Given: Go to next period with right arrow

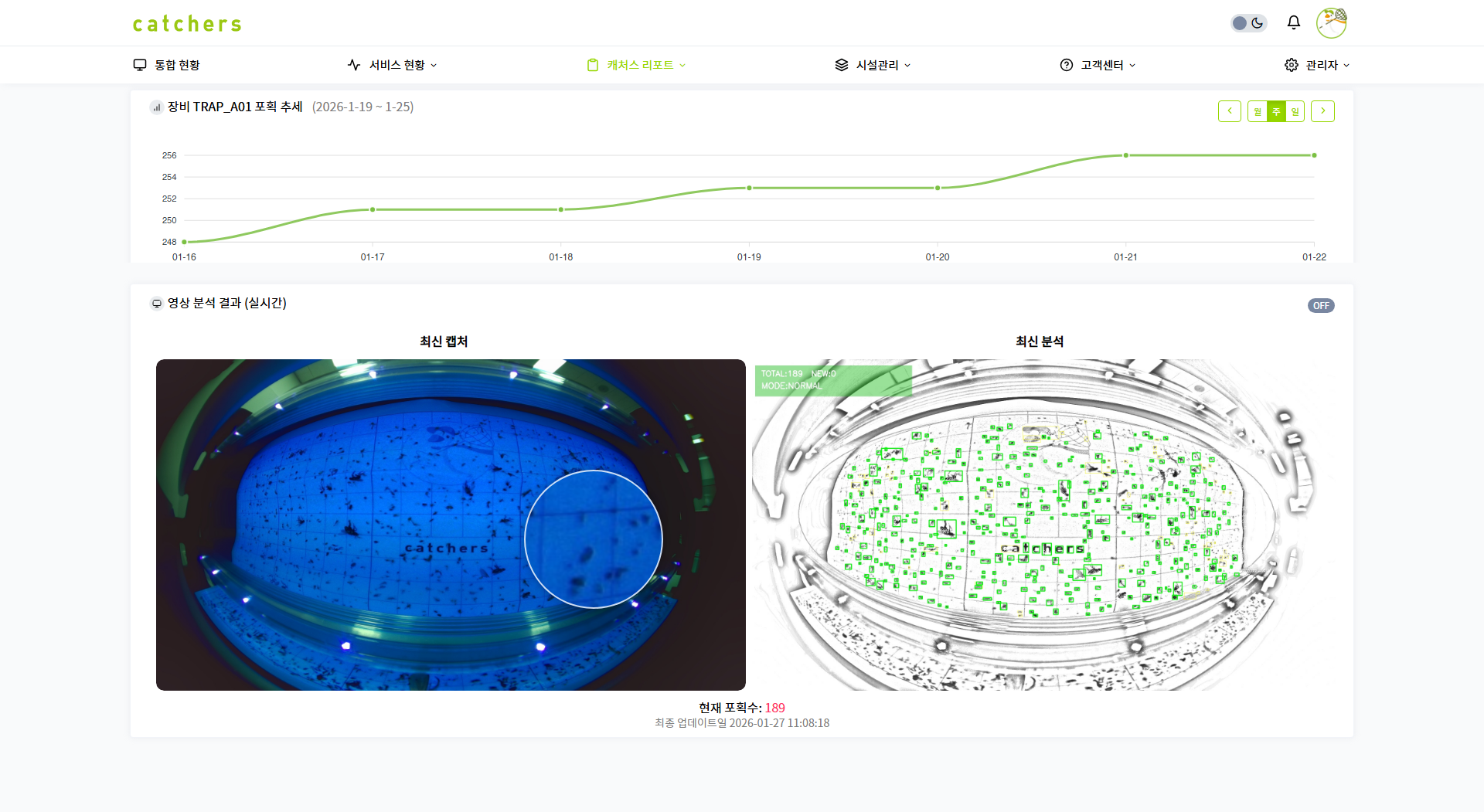Looking at the screenshot, I should [x=1322, y=111].
